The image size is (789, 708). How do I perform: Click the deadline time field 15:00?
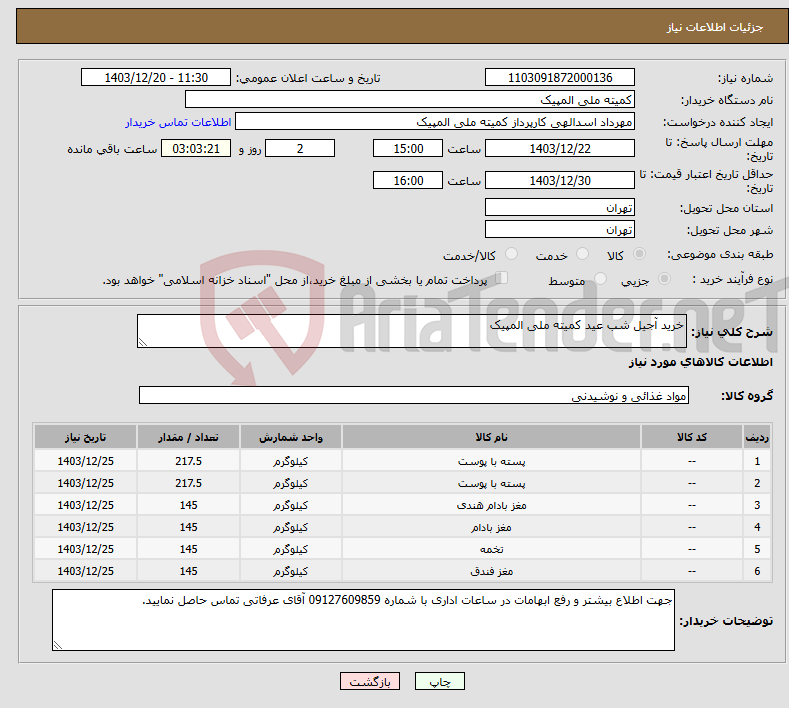(408, 148)
